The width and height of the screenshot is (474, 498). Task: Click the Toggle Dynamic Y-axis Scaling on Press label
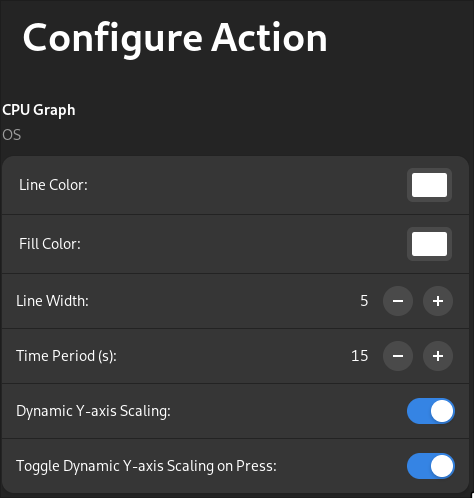click(x=146, y=466)
